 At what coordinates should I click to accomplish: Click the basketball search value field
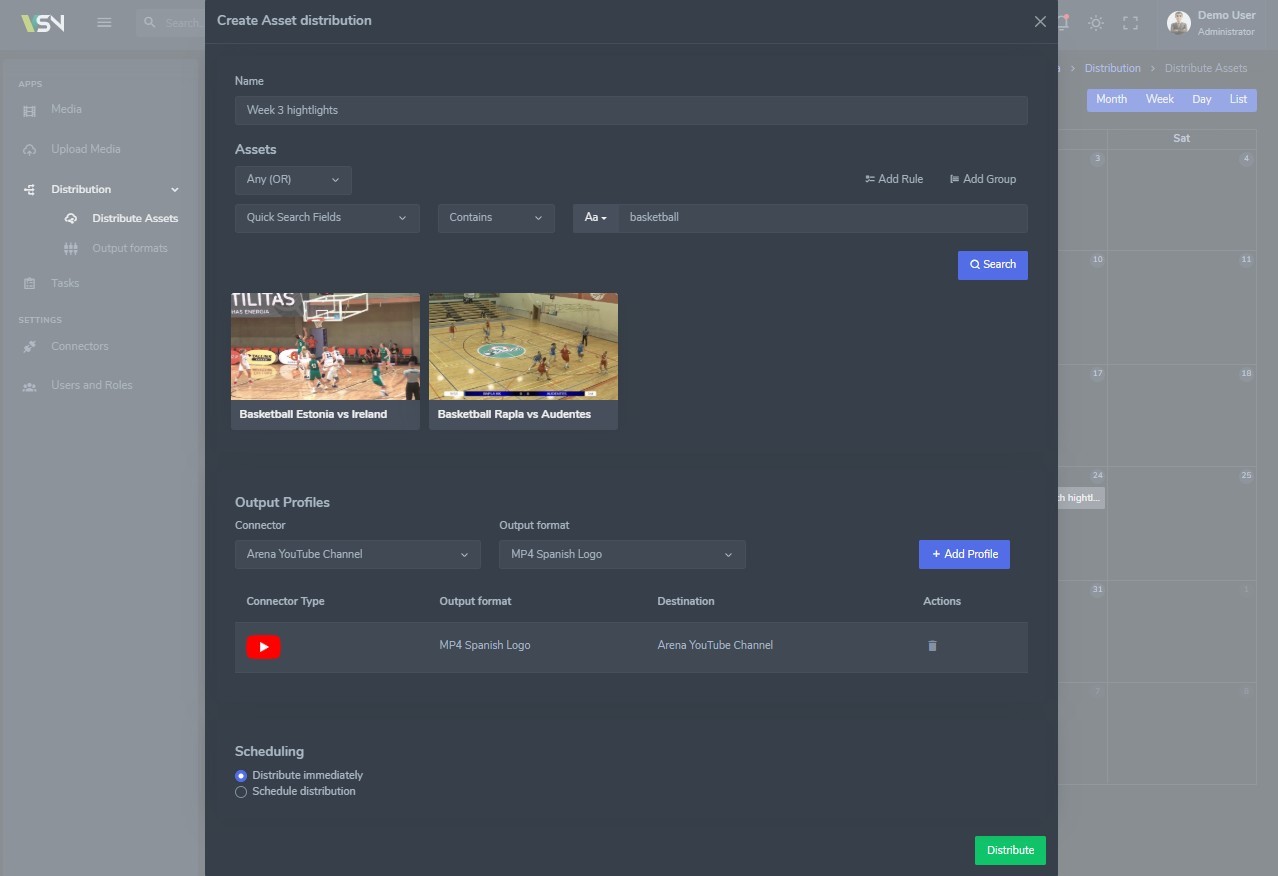coord(823,218)
